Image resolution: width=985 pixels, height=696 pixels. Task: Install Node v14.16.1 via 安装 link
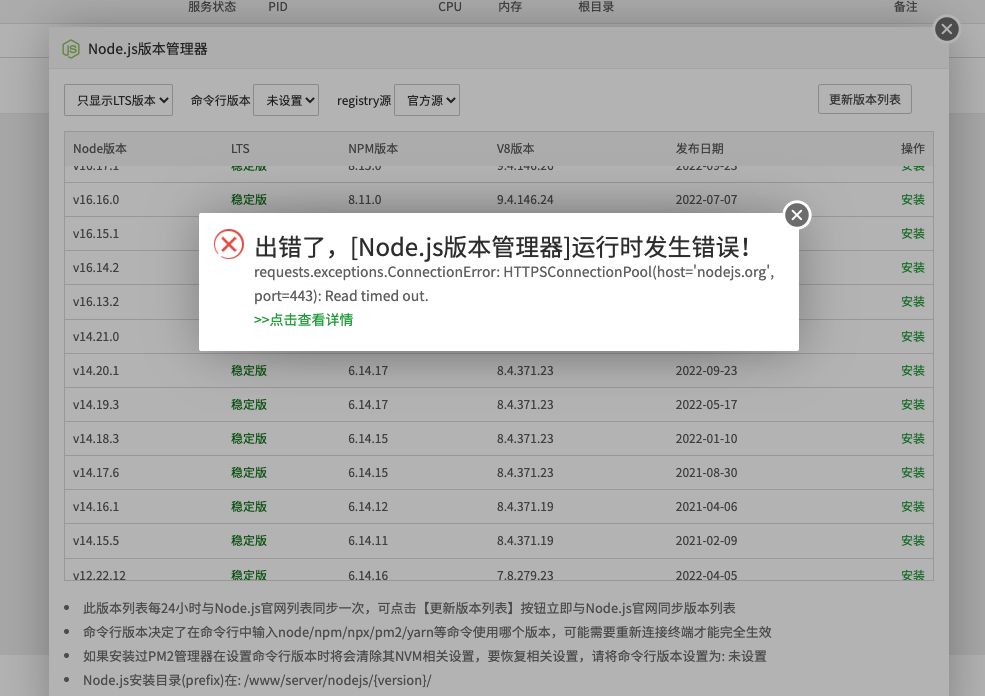click(x=913, y=506)
